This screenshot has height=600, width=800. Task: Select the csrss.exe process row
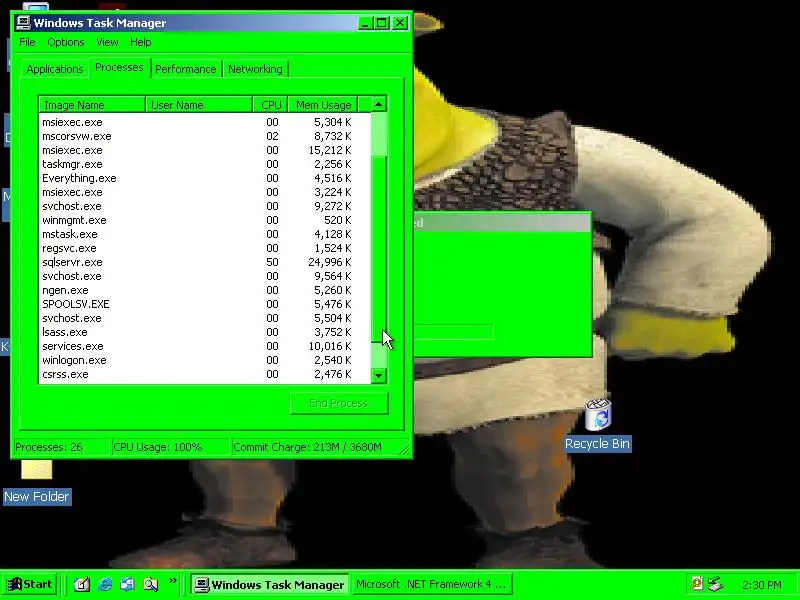205,374
